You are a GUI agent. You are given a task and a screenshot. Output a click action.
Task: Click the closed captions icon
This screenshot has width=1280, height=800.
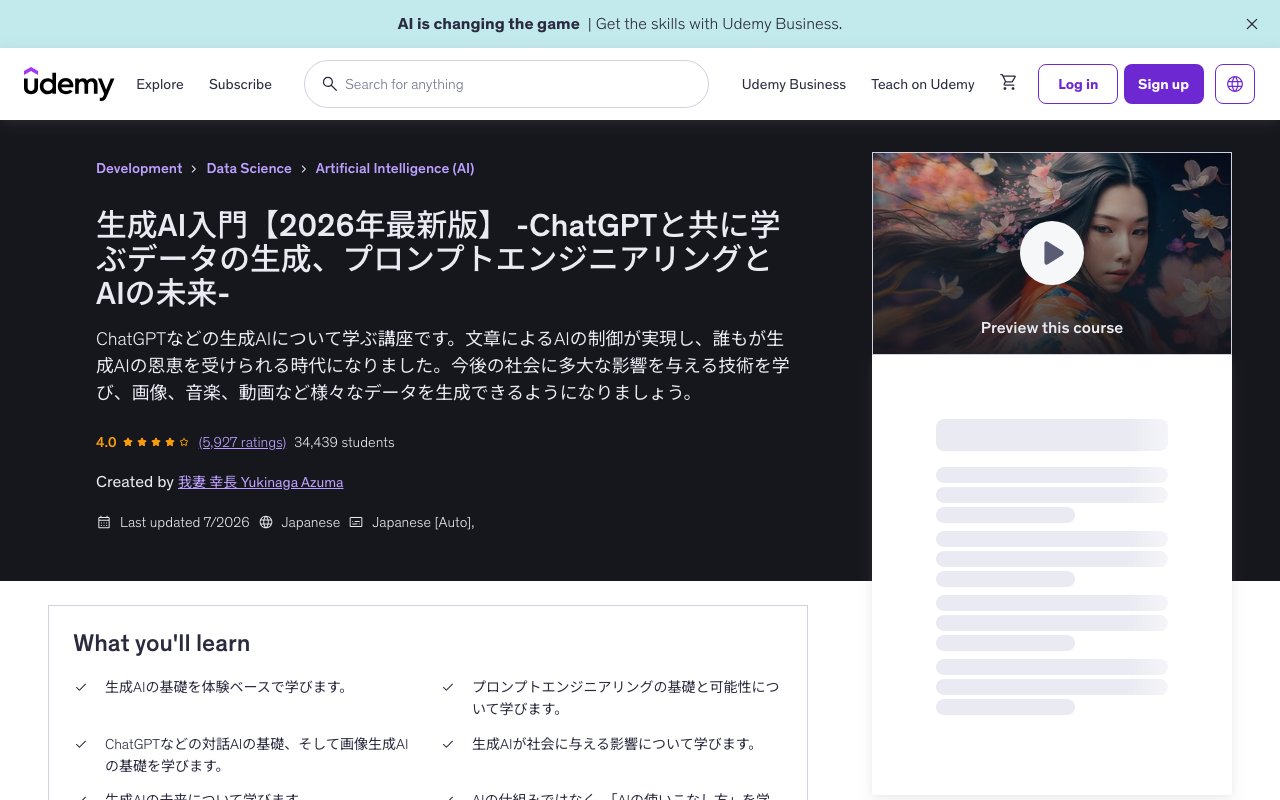(x=356, y=522)
